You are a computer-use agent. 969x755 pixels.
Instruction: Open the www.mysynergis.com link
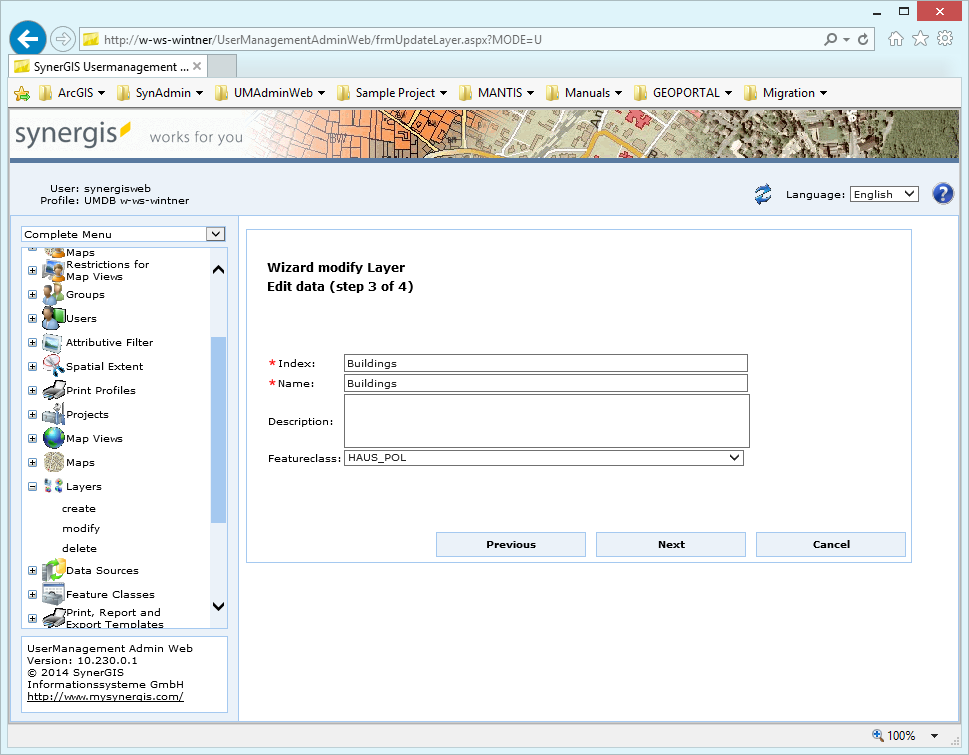[x=105, y=696]
